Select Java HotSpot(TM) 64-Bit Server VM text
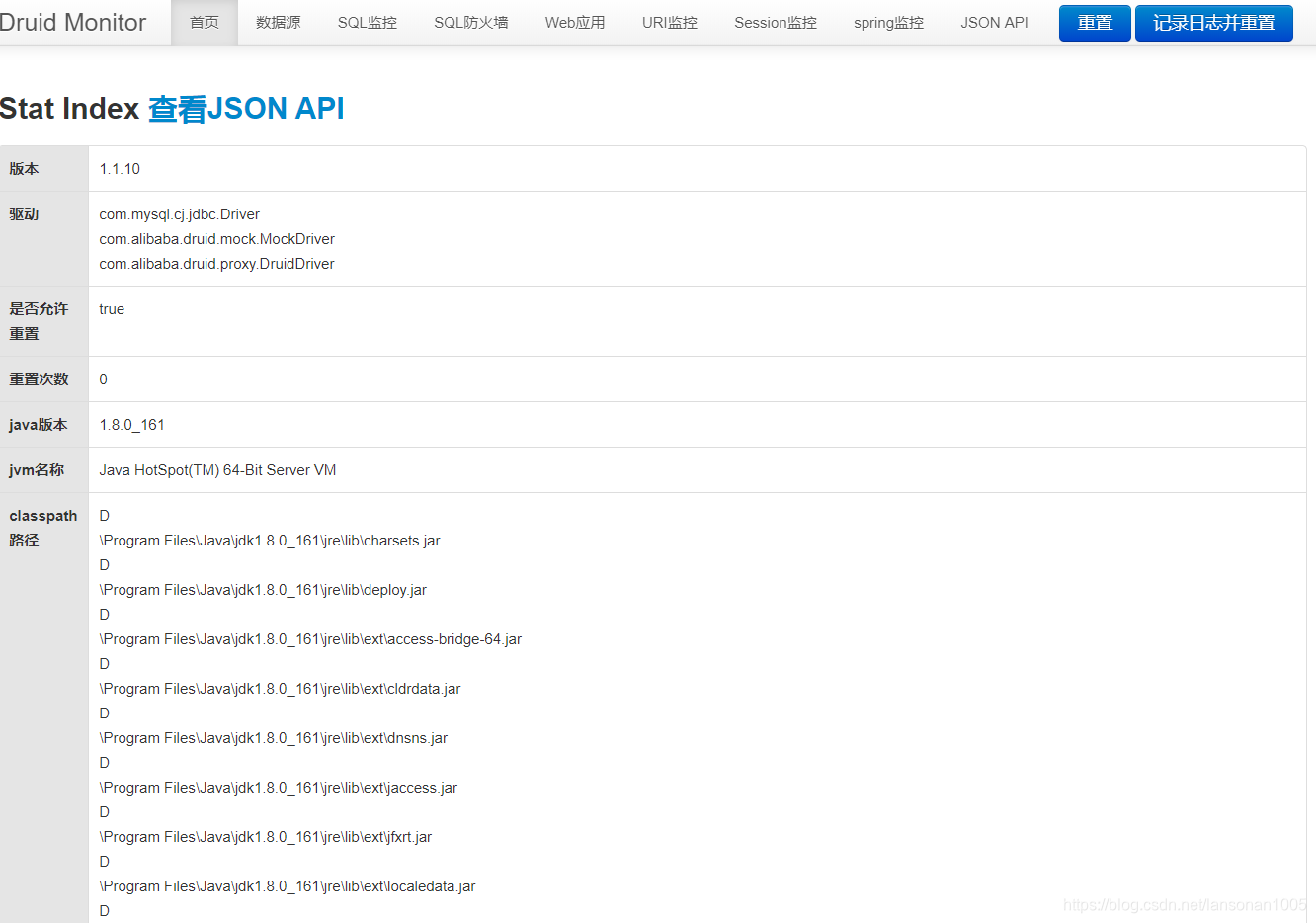1316x923 pixels. (217, 470)
